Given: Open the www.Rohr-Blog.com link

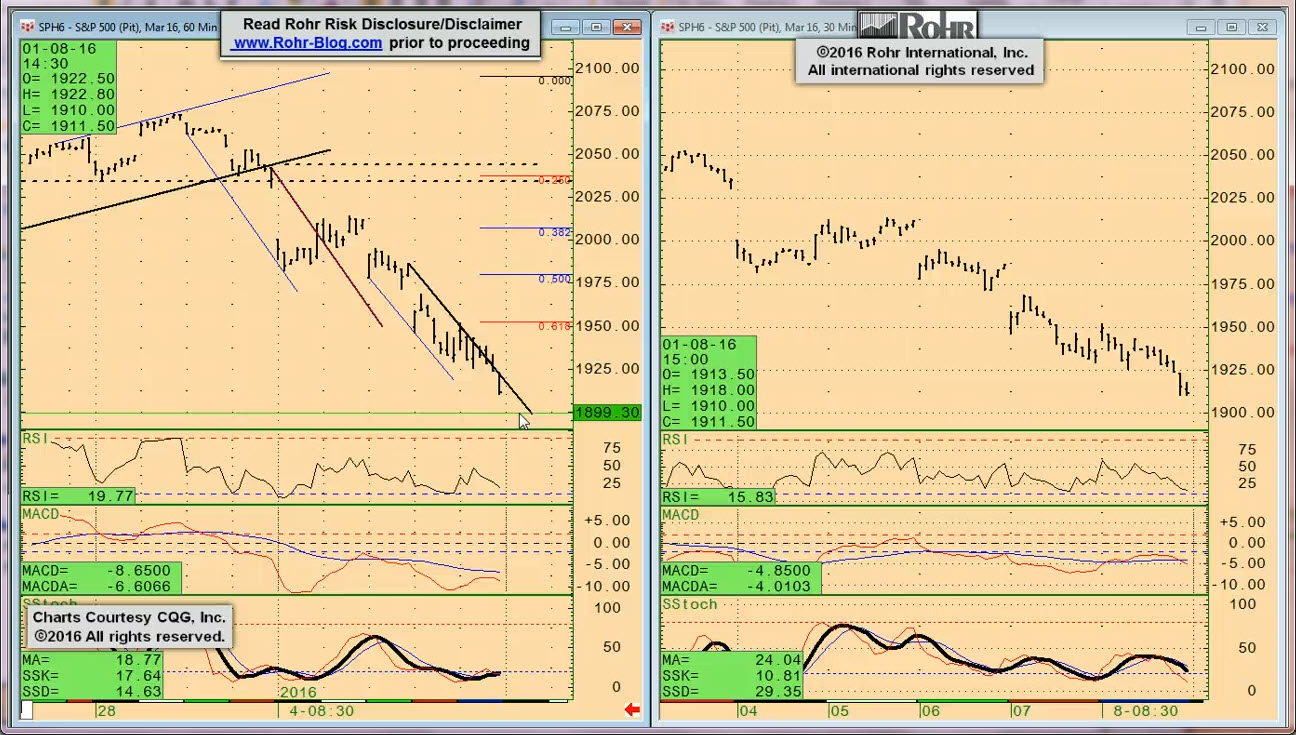Looking at the screenshot, I should coord(308,43).
